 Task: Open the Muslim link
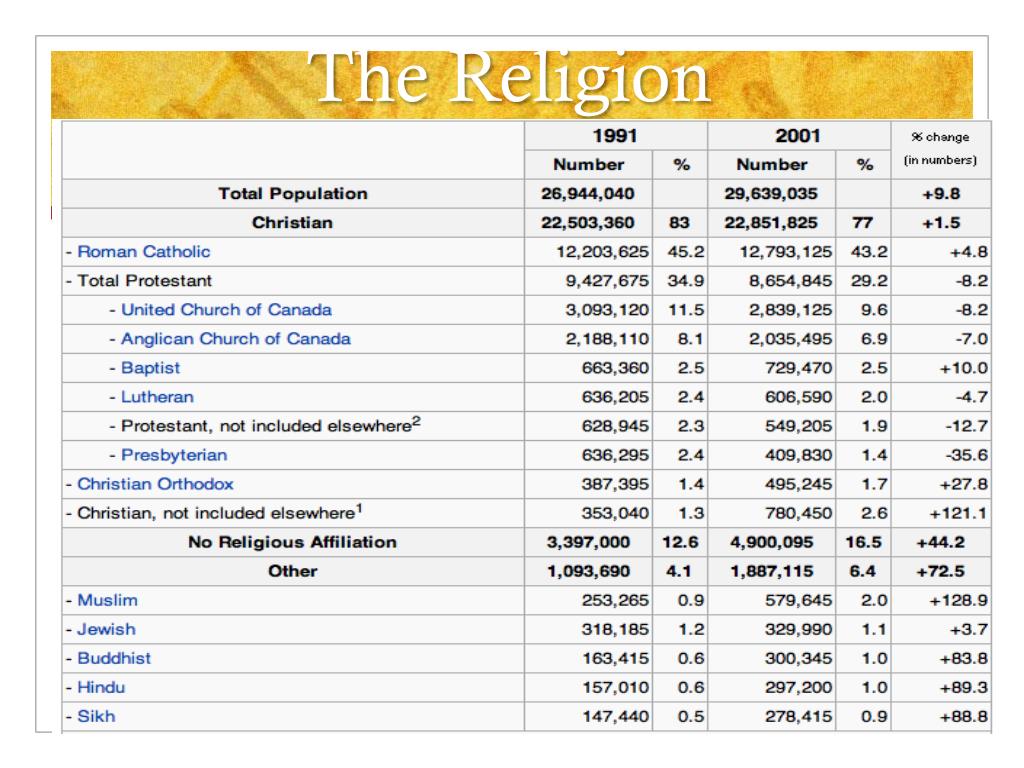(x=108, y=600)
